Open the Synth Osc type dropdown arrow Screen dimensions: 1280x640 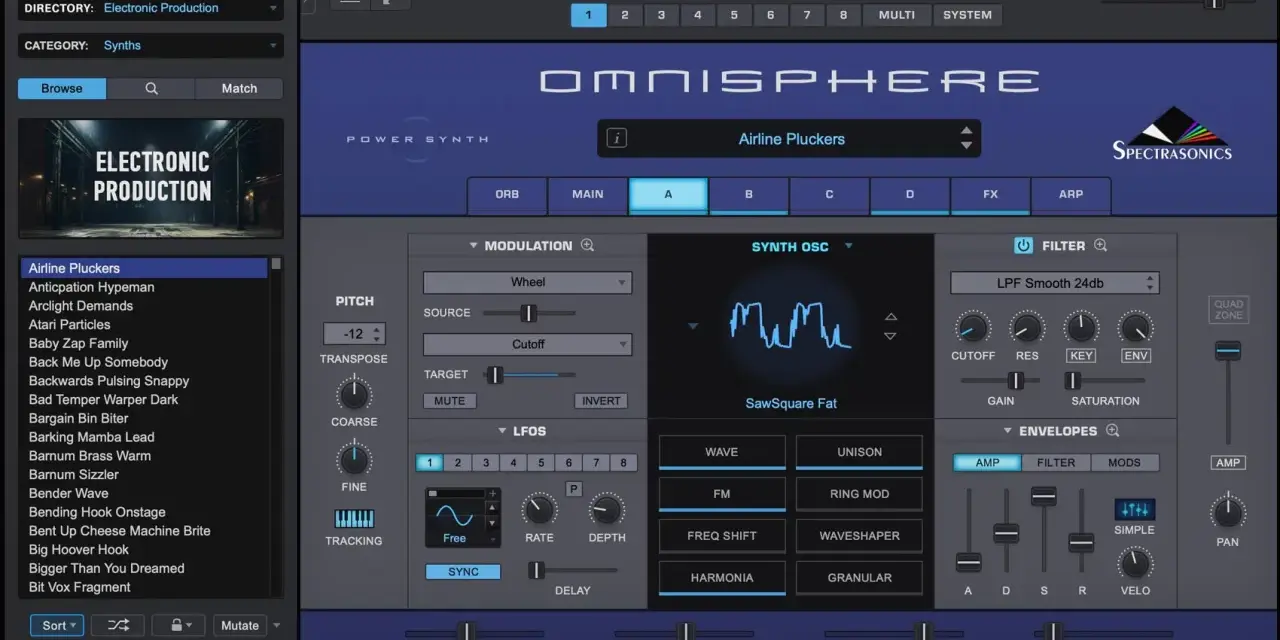point(849,246)
